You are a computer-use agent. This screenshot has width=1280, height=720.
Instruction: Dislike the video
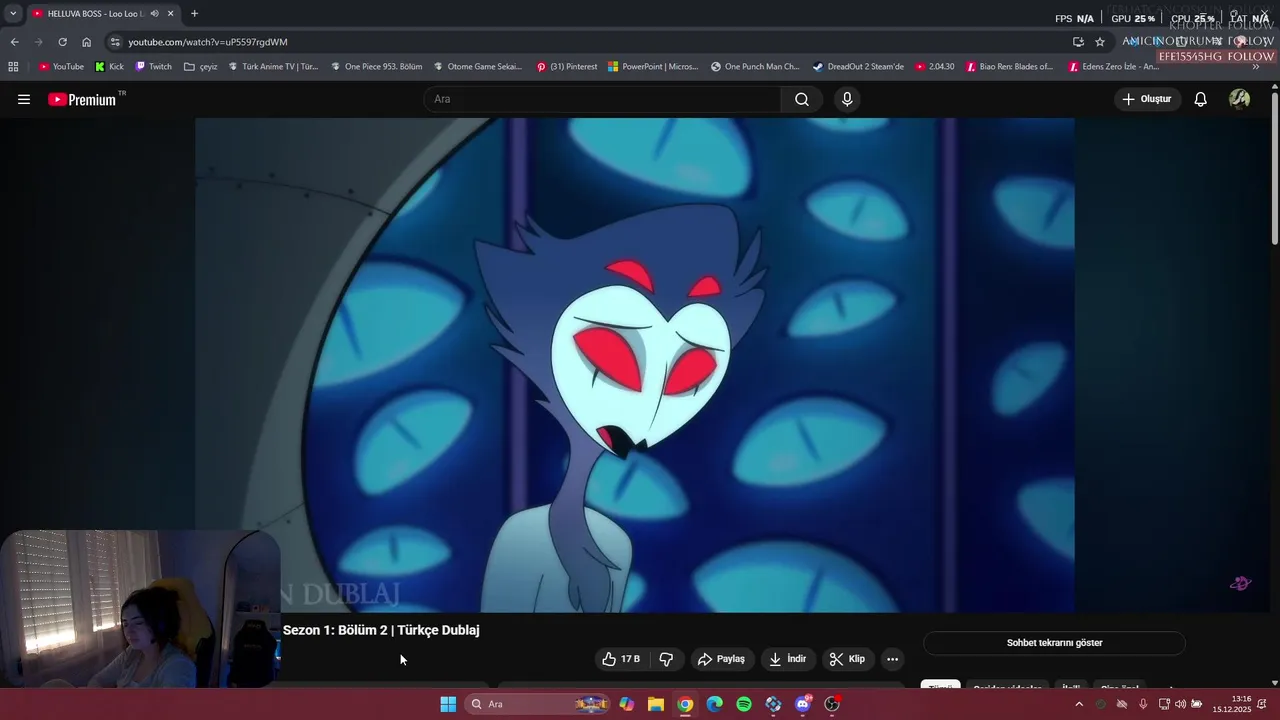click(666, 659)
